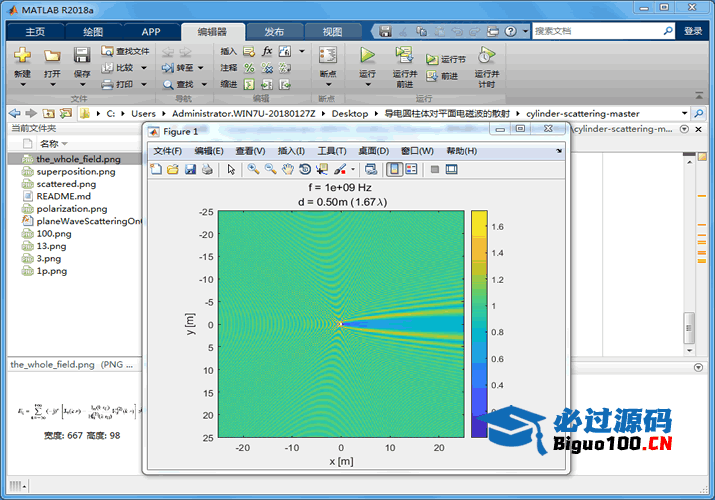Select scattered.png in the file list
This screenshot has width=715, height=500.
pos(66,184)
